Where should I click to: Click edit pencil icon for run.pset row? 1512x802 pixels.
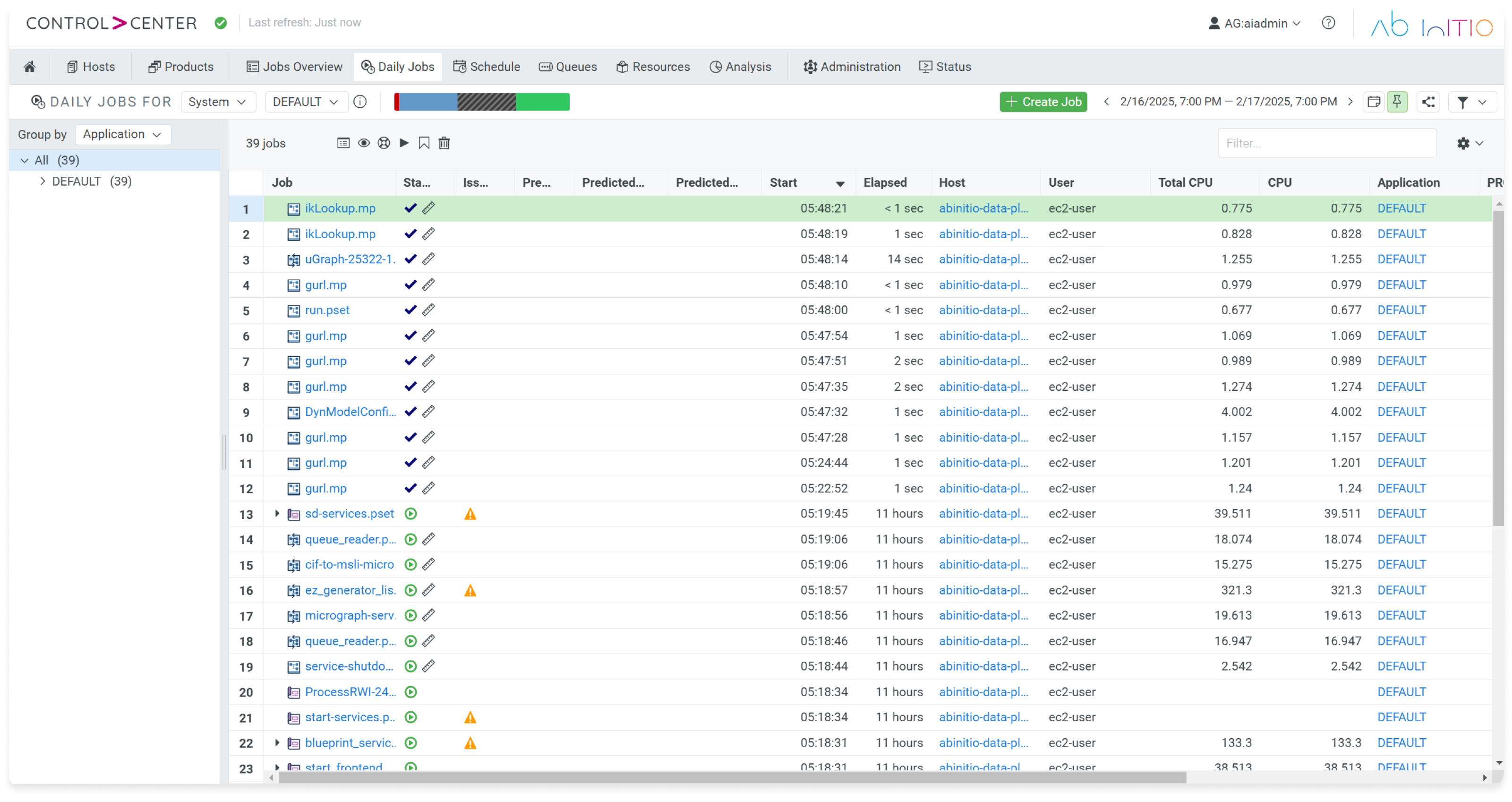coord(428,310)
